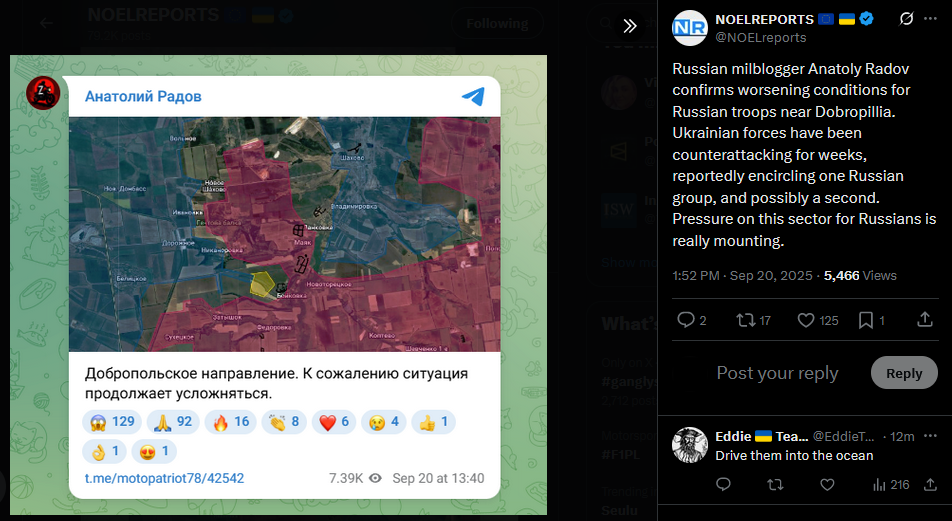The image size is (952, 521).
Task: Click the Анатолий Радов channel name
Action: (143, 97)
